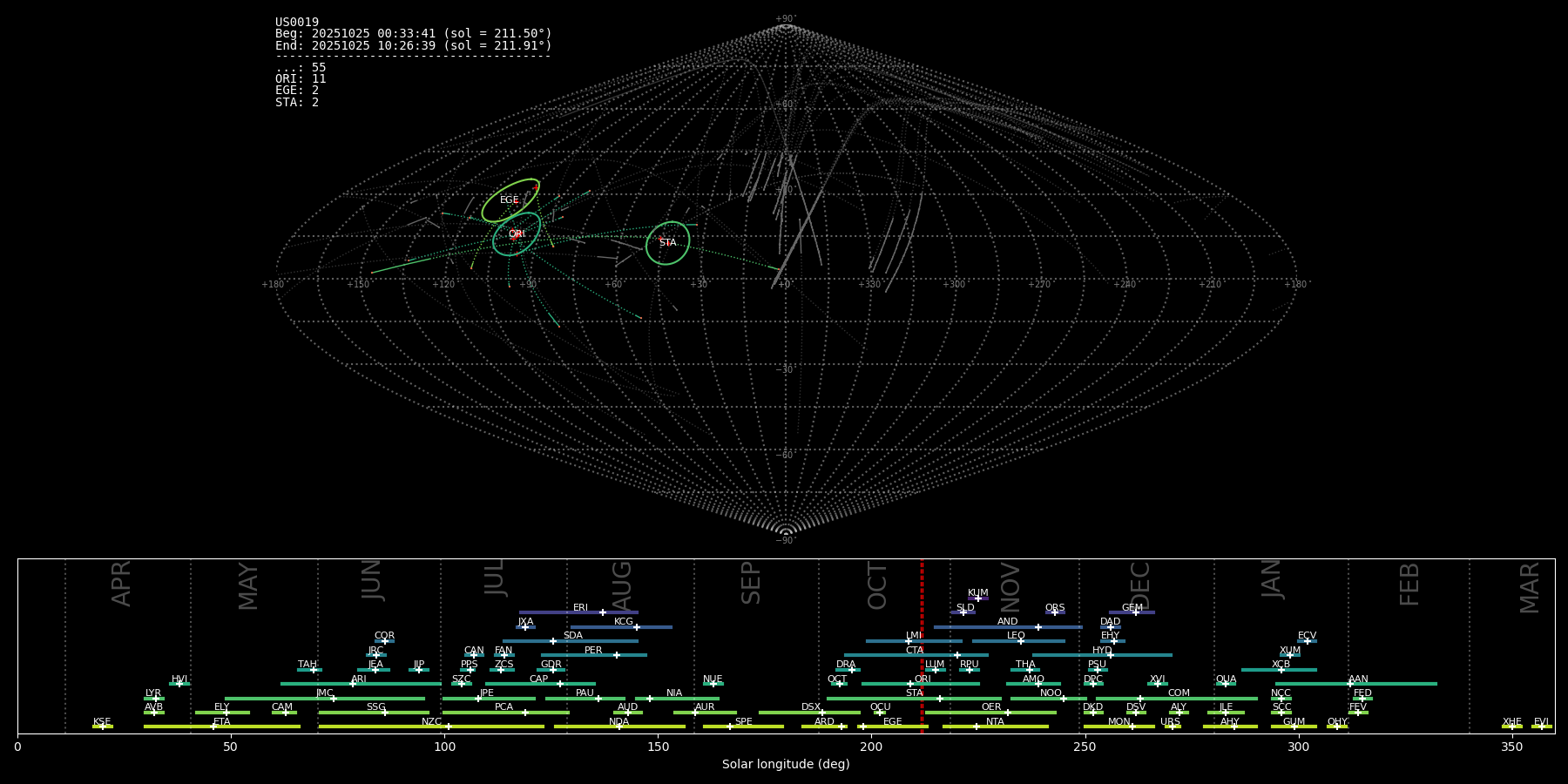Click the OER shower label in timeline
This screenshot has width=1568, height=784.
click(991, 707)
